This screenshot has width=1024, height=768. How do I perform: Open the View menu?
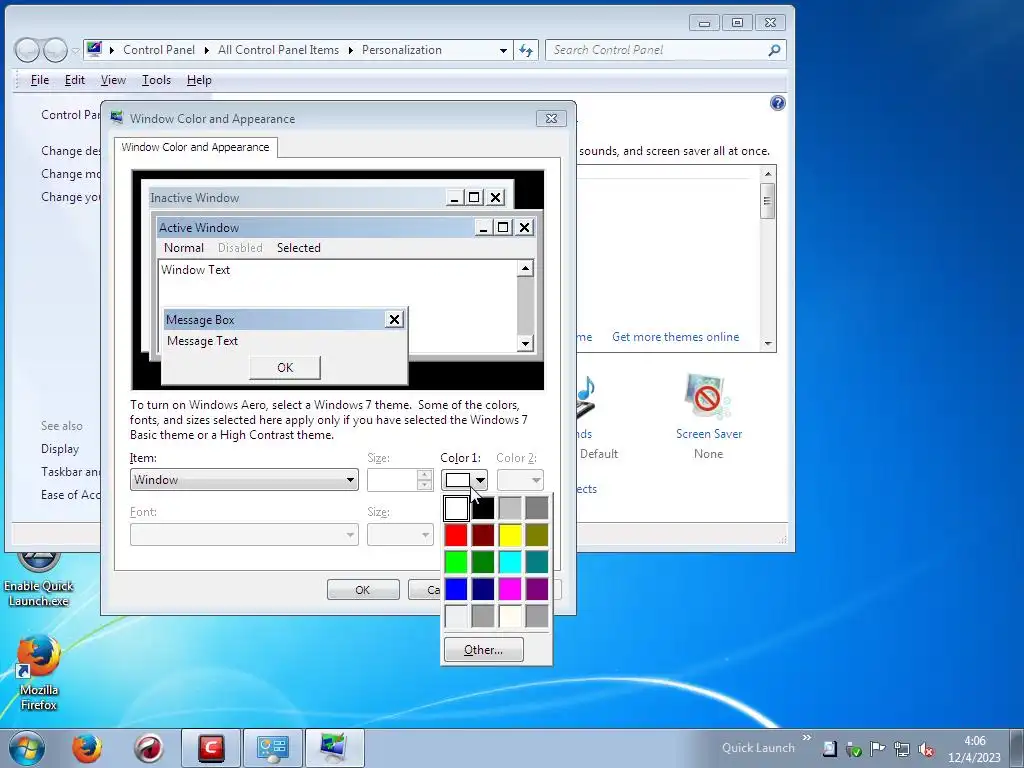pos(113,80)
